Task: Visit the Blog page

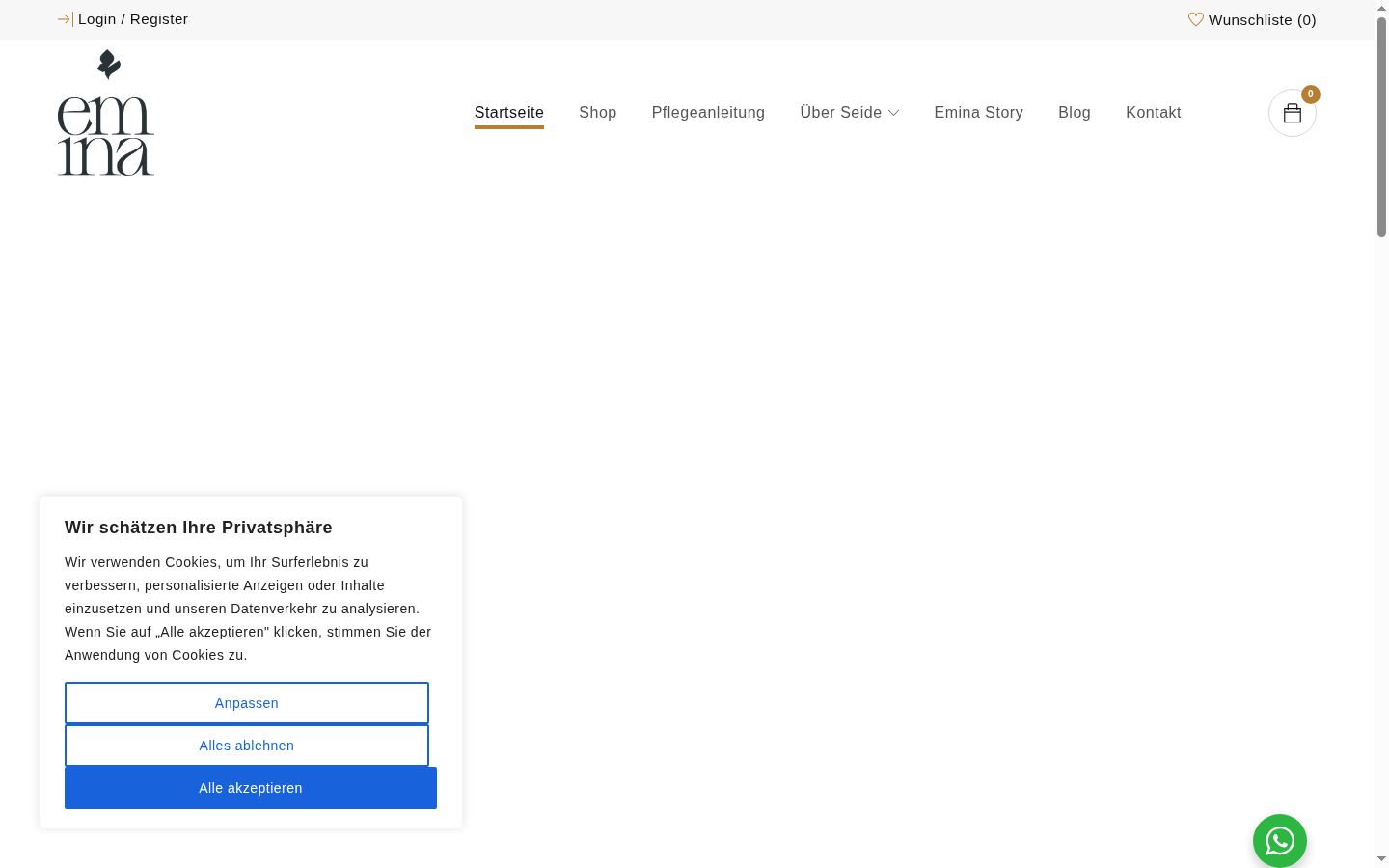Action: coord(1075,113)
